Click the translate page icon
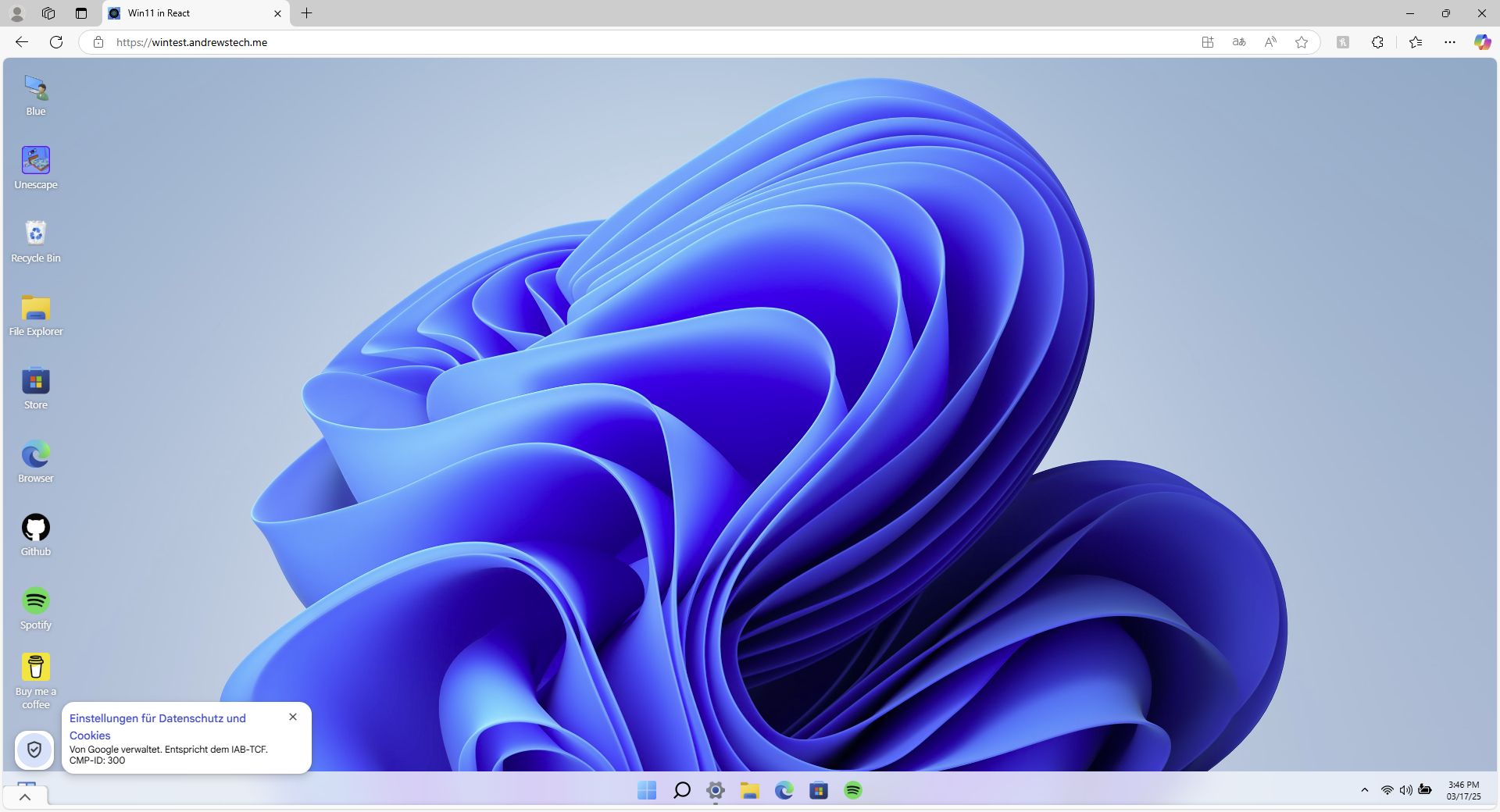This screenshot has width=1500, height=812. tap(1239, 42)
